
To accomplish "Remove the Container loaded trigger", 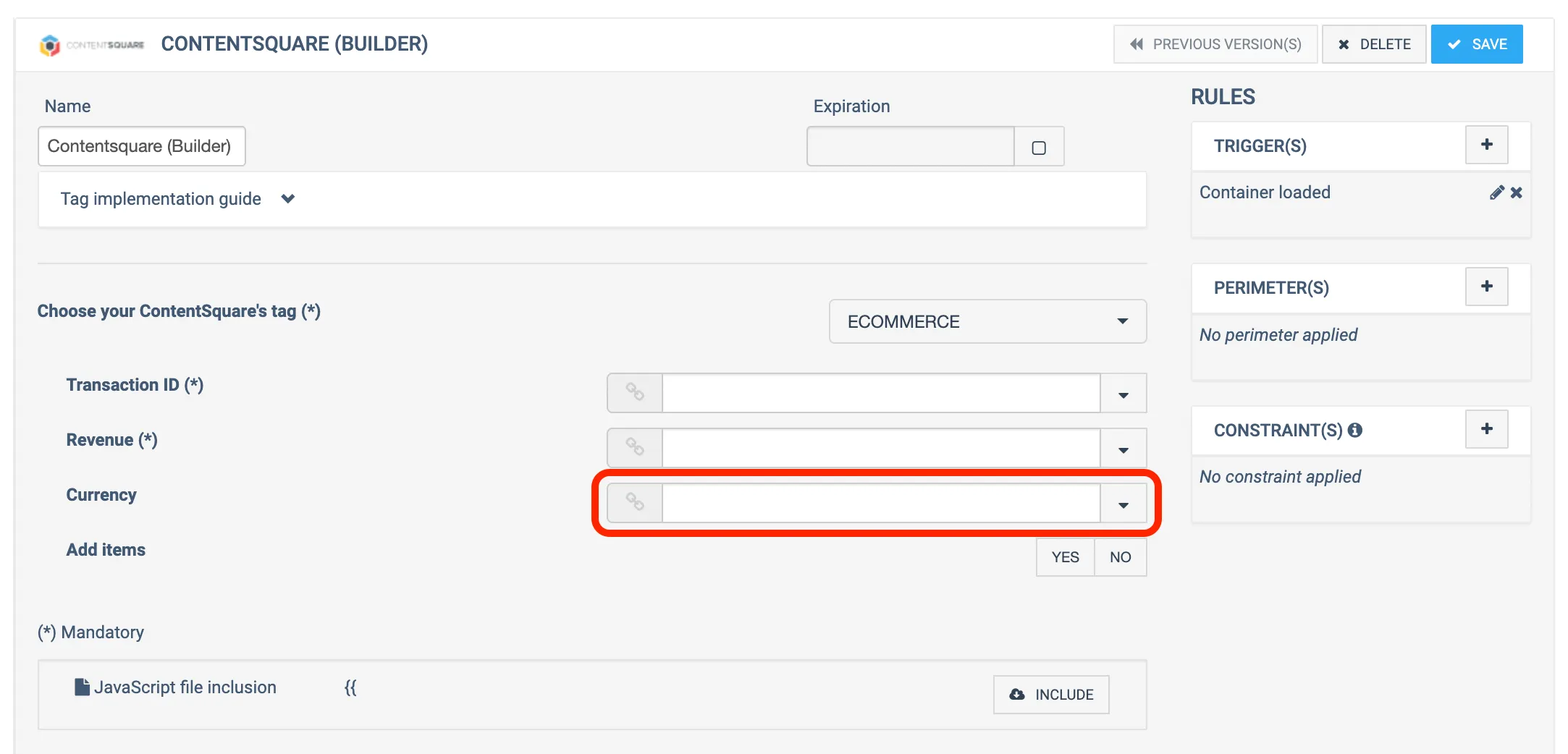I will (x=1517, y=192).
